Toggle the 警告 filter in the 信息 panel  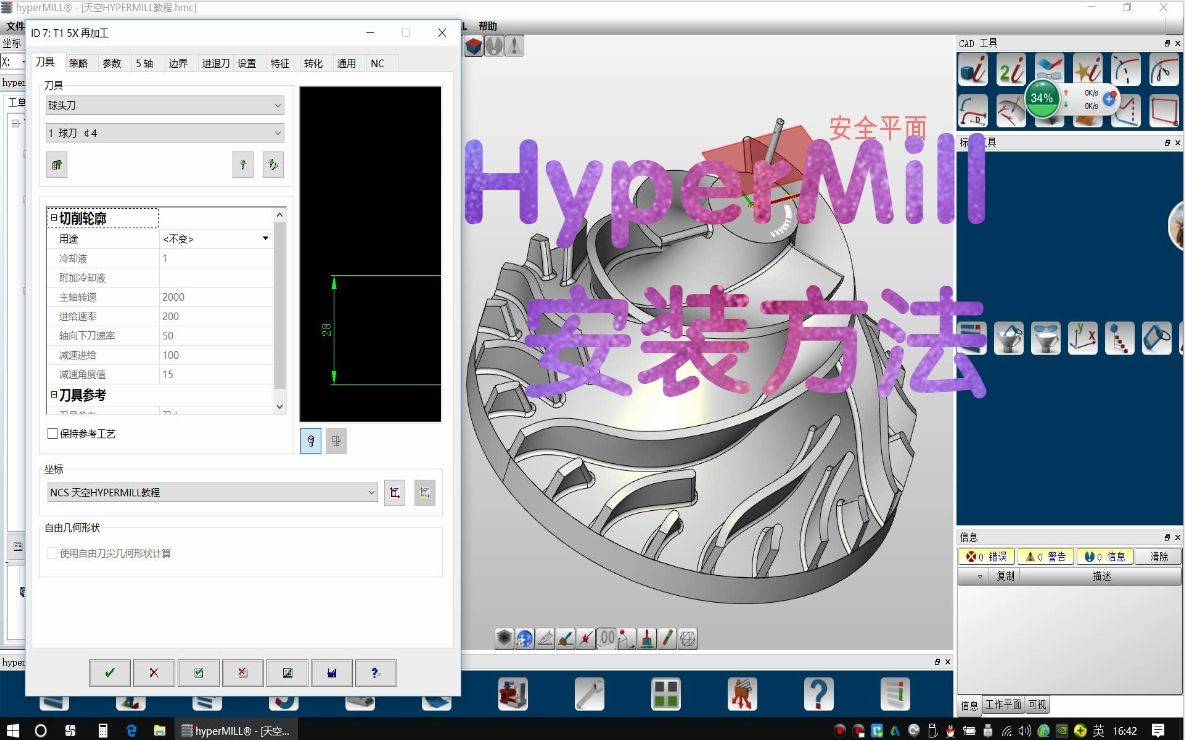coord(1045,556)
